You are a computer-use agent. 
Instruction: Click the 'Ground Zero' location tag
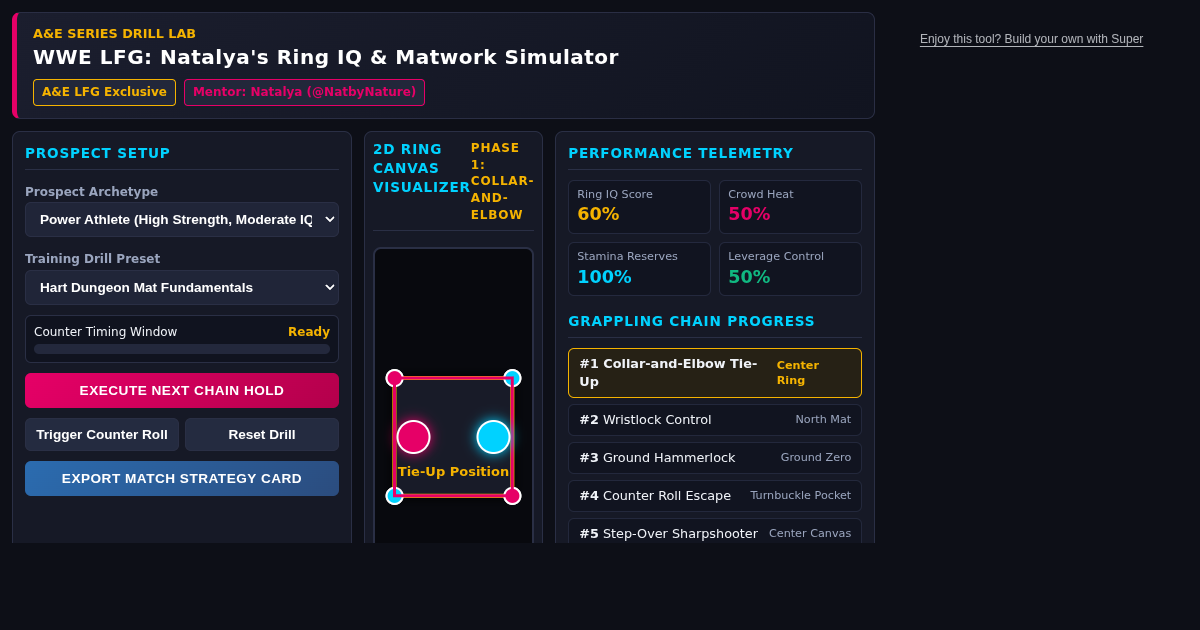pos(816,458)
